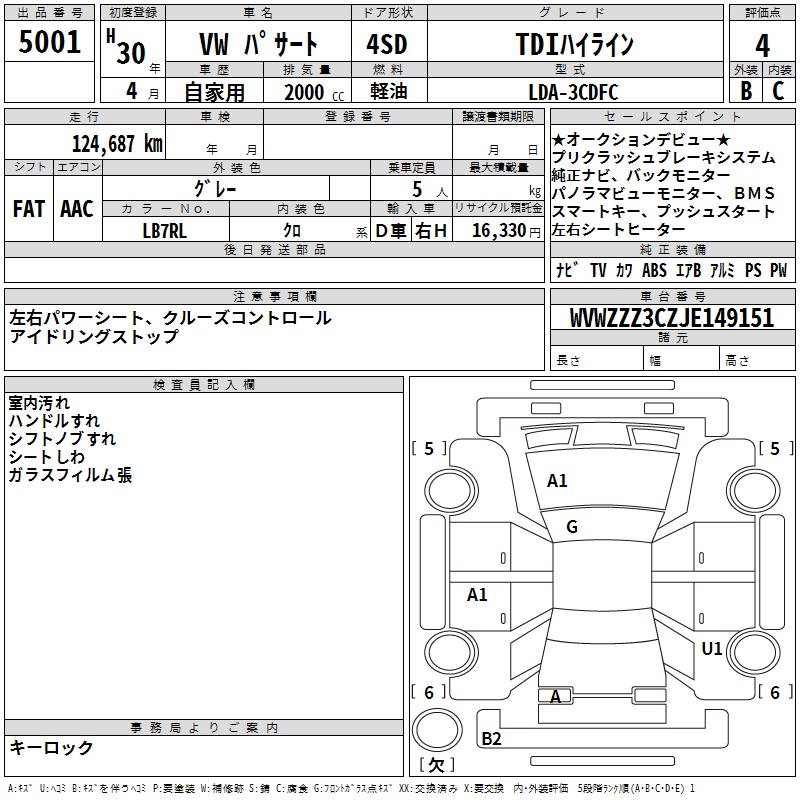Click A1 mark on the hood
Viewport: 800px width, 800px height.
(557, 481)
